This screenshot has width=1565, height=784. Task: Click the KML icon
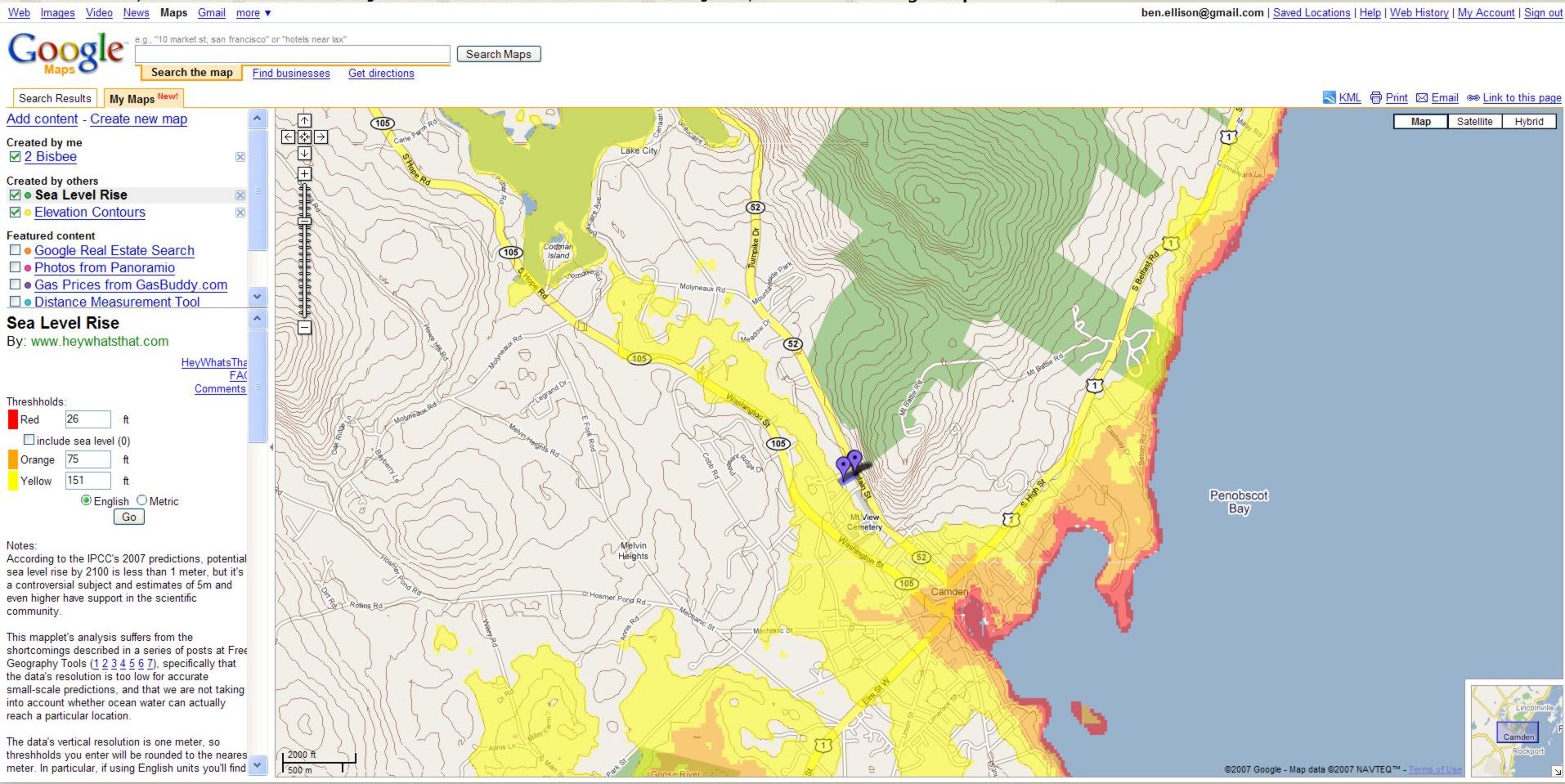click(1330, 97)
